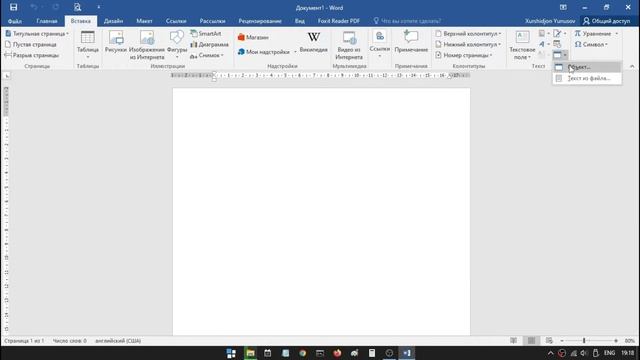
Task: Click the Save icon in the quick access toolbar
Action: [13, 7]
